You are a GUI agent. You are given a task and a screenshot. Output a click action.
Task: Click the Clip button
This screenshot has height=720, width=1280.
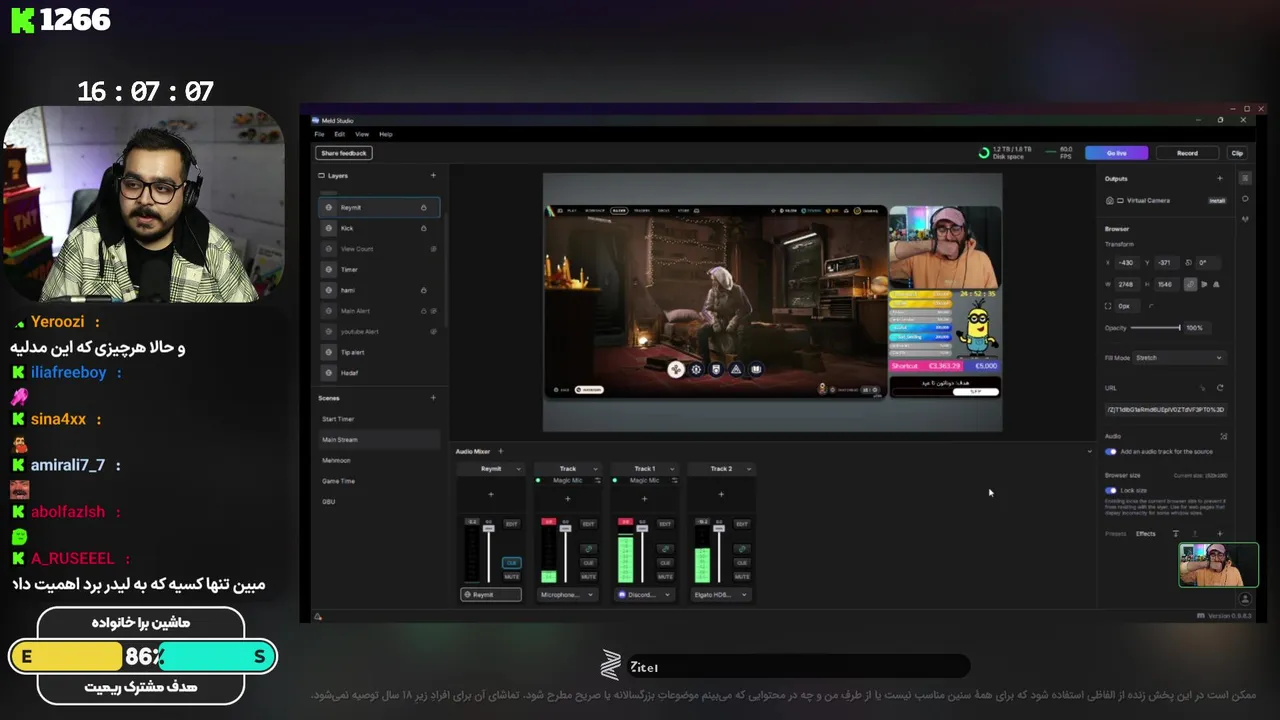(x=1237, y=153)
